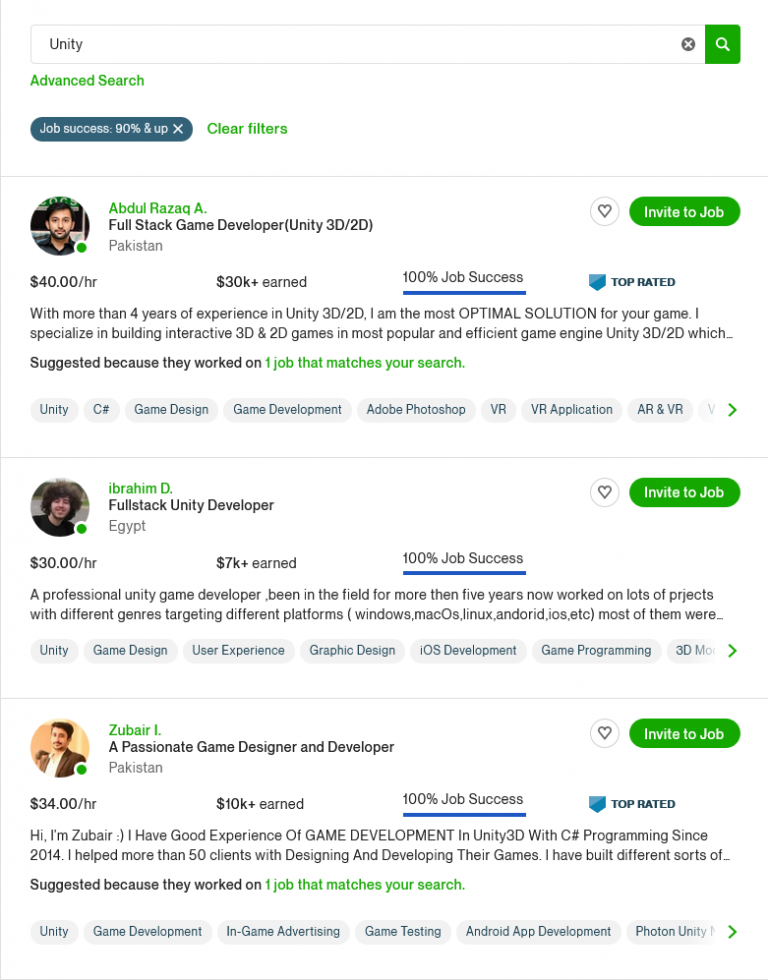
Task: Click Zubair I.'s Top Rated badge
Action: pyautogui.click(x=632, y=804)
